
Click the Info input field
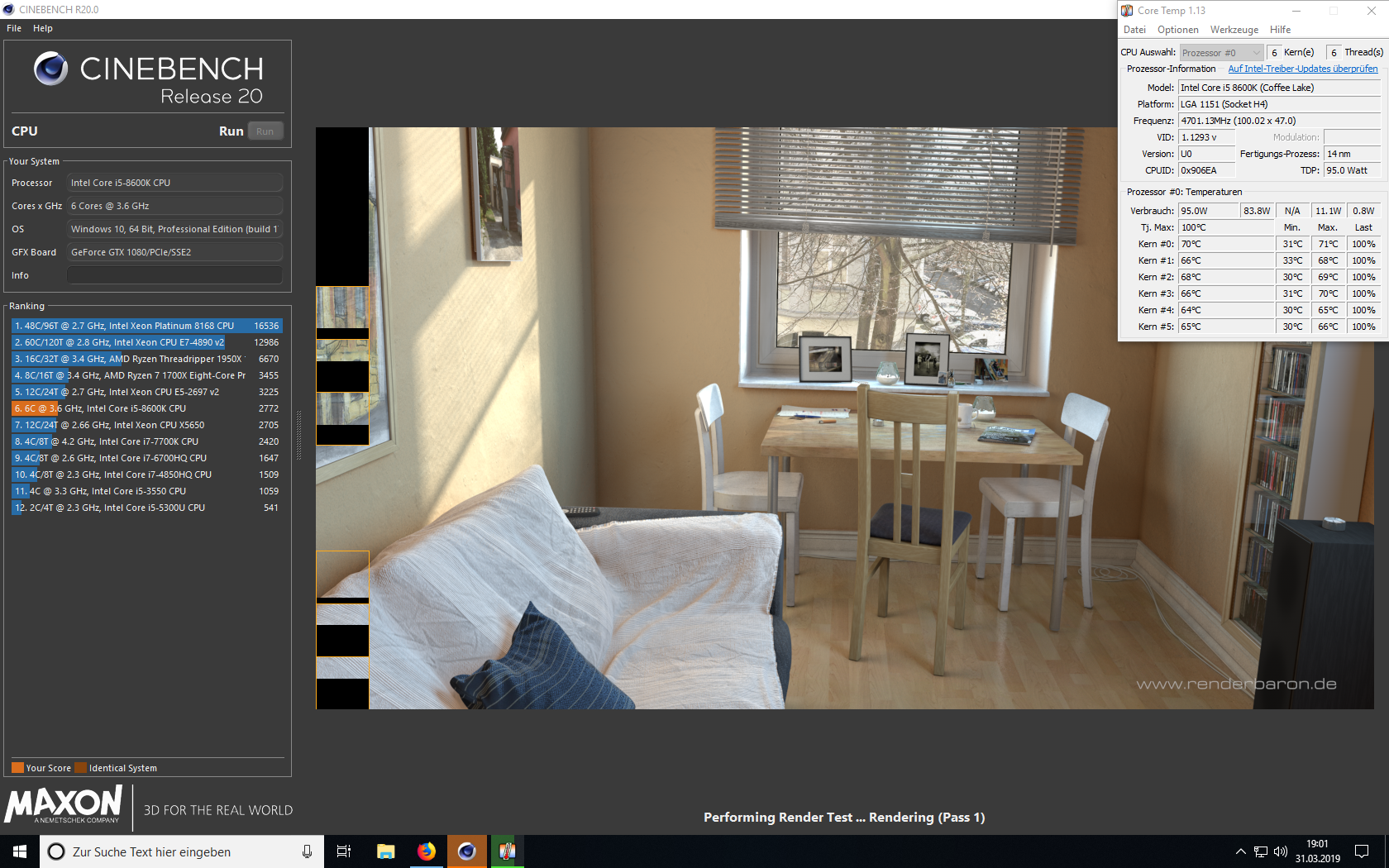[x=174, y=275]
